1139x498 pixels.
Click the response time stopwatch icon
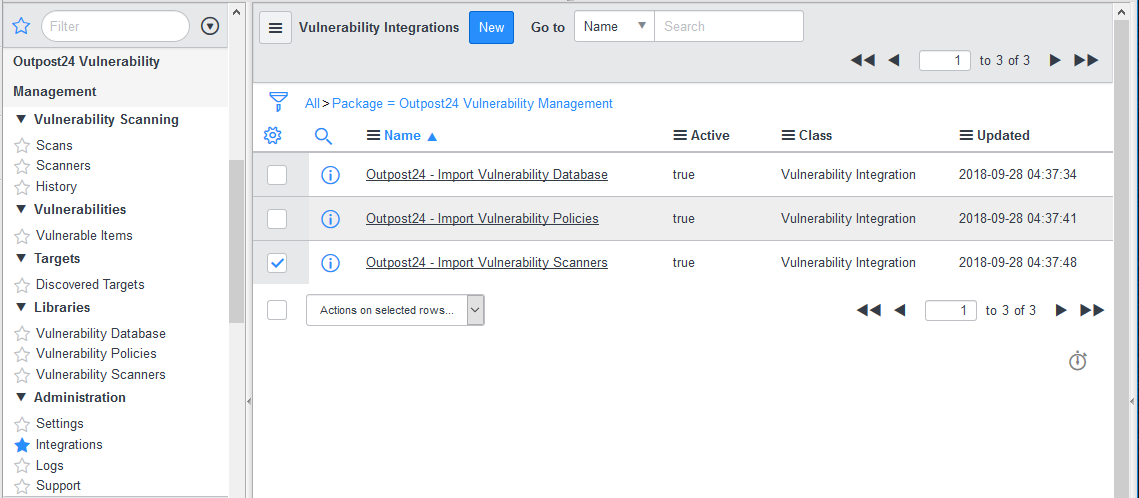tap(1077, 361)
